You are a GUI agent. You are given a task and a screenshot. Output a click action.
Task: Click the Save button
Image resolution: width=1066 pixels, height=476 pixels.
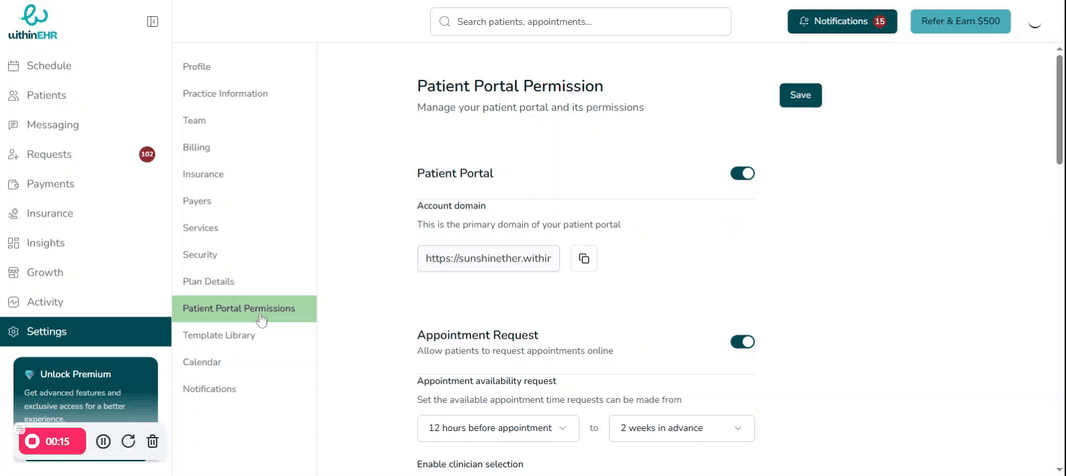(800, 95)
